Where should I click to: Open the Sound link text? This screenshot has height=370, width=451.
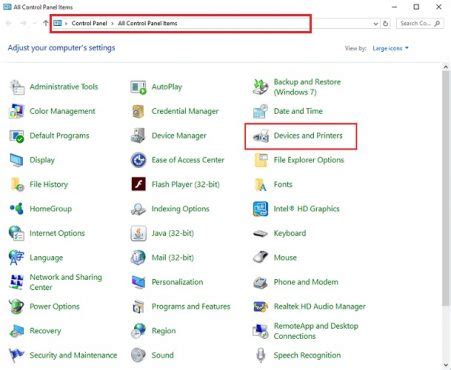(163, 355)
